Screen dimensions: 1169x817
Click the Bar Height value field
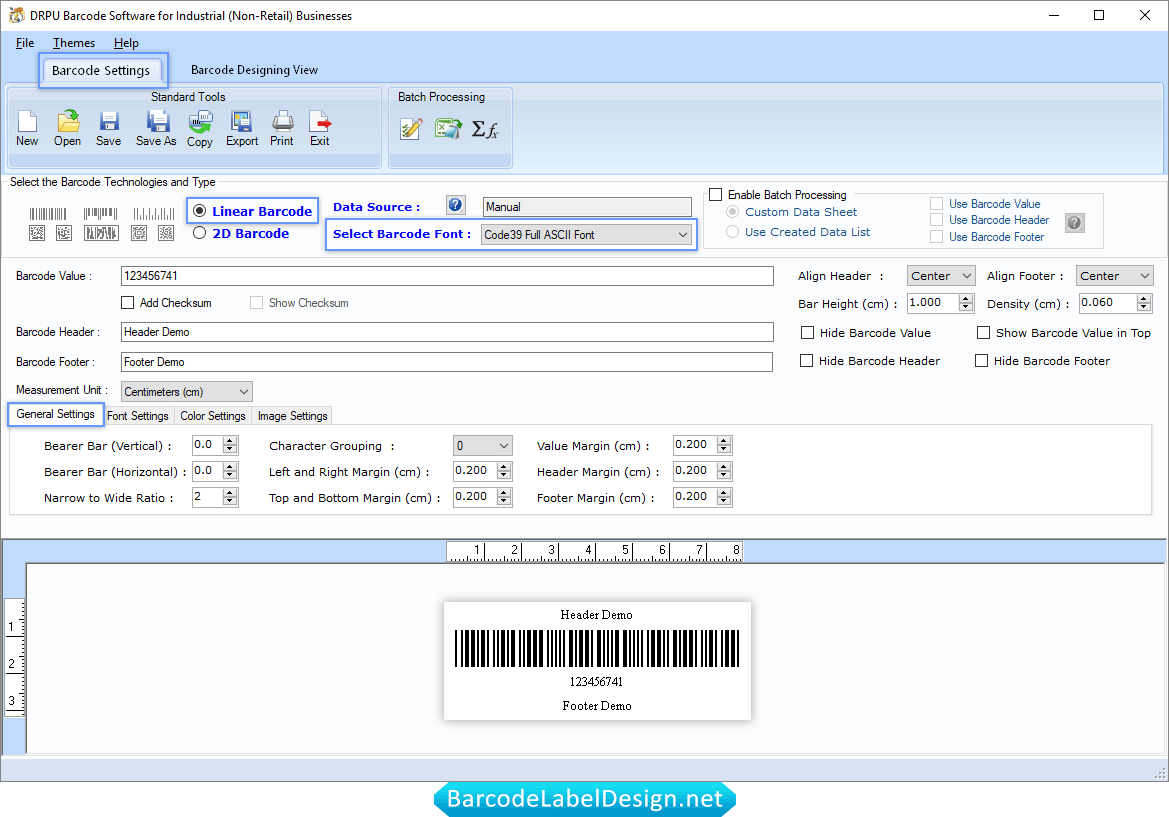point(933,303)
